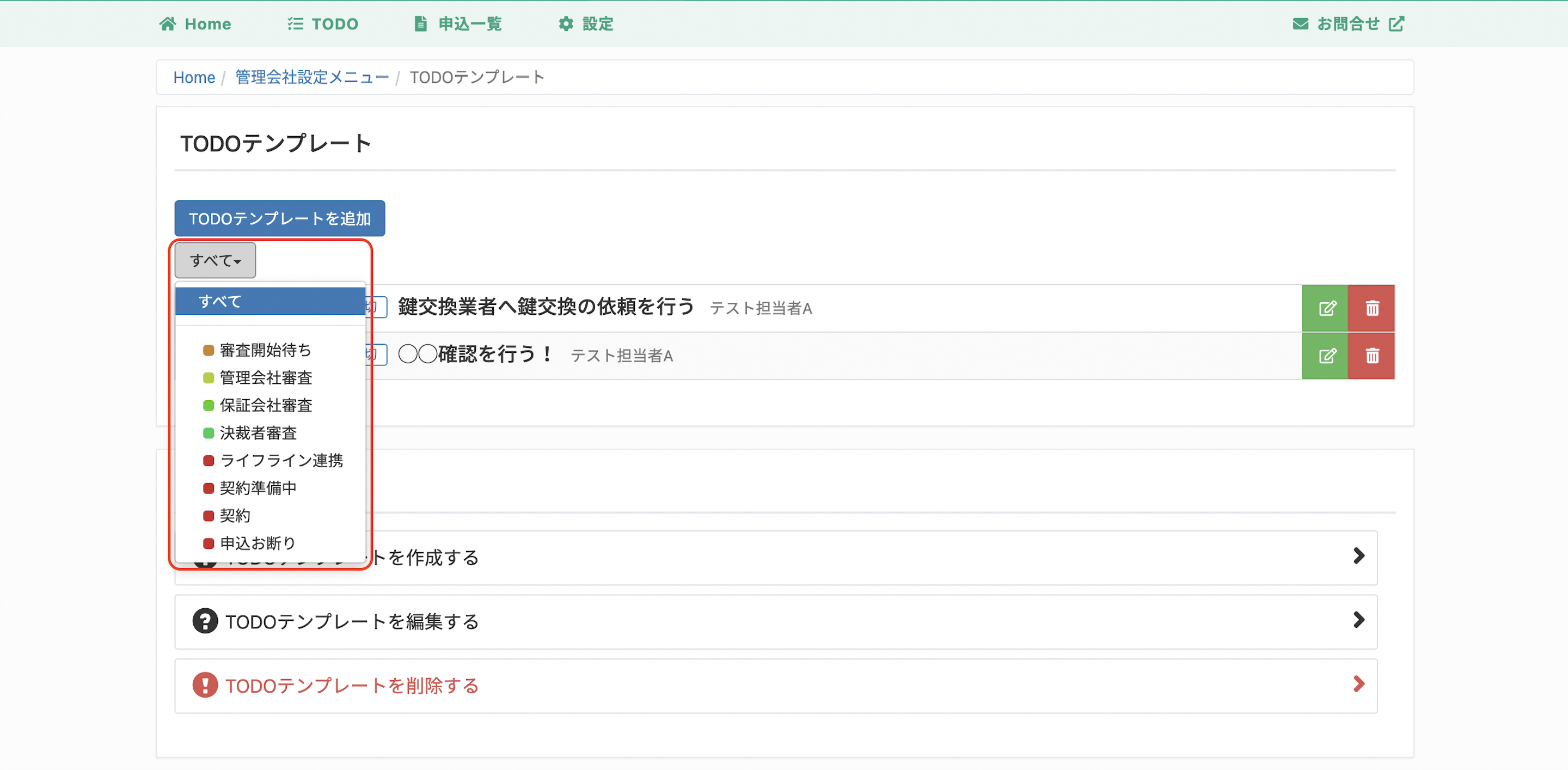
Task: Edit the ○○確認を行う！ template
Action: (x=1325, y=356)
